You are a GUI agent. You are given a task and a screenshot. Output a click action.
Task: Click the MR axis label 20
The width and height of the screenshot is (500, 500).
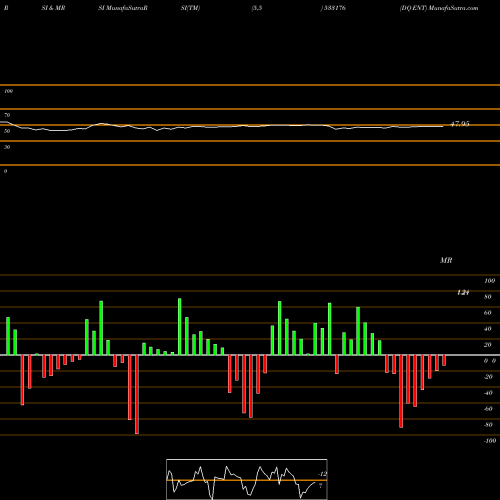(x=488, y=345)
